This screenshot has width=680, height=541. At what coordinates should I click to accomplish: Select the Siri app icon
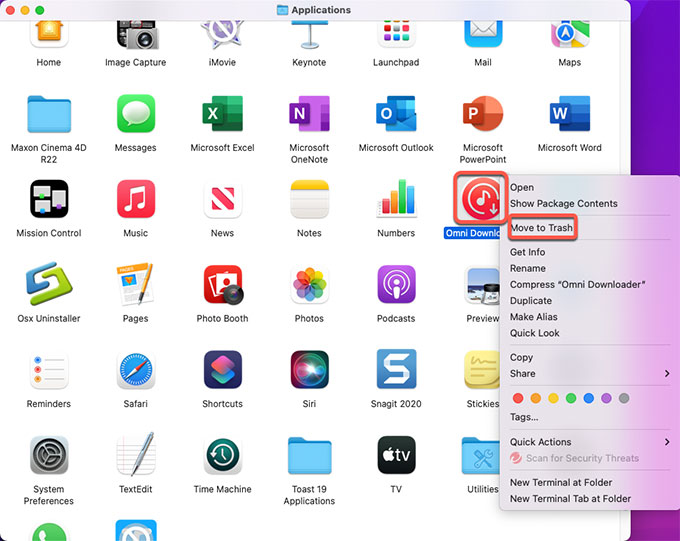[309, 370]
